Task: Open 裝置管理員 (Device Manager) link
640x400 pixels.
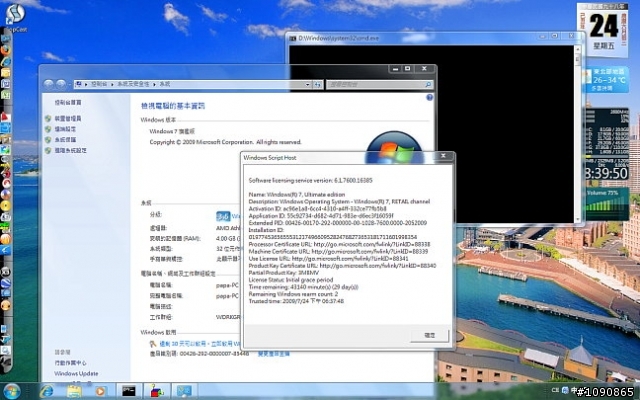Action: click(x=68, y=118)
